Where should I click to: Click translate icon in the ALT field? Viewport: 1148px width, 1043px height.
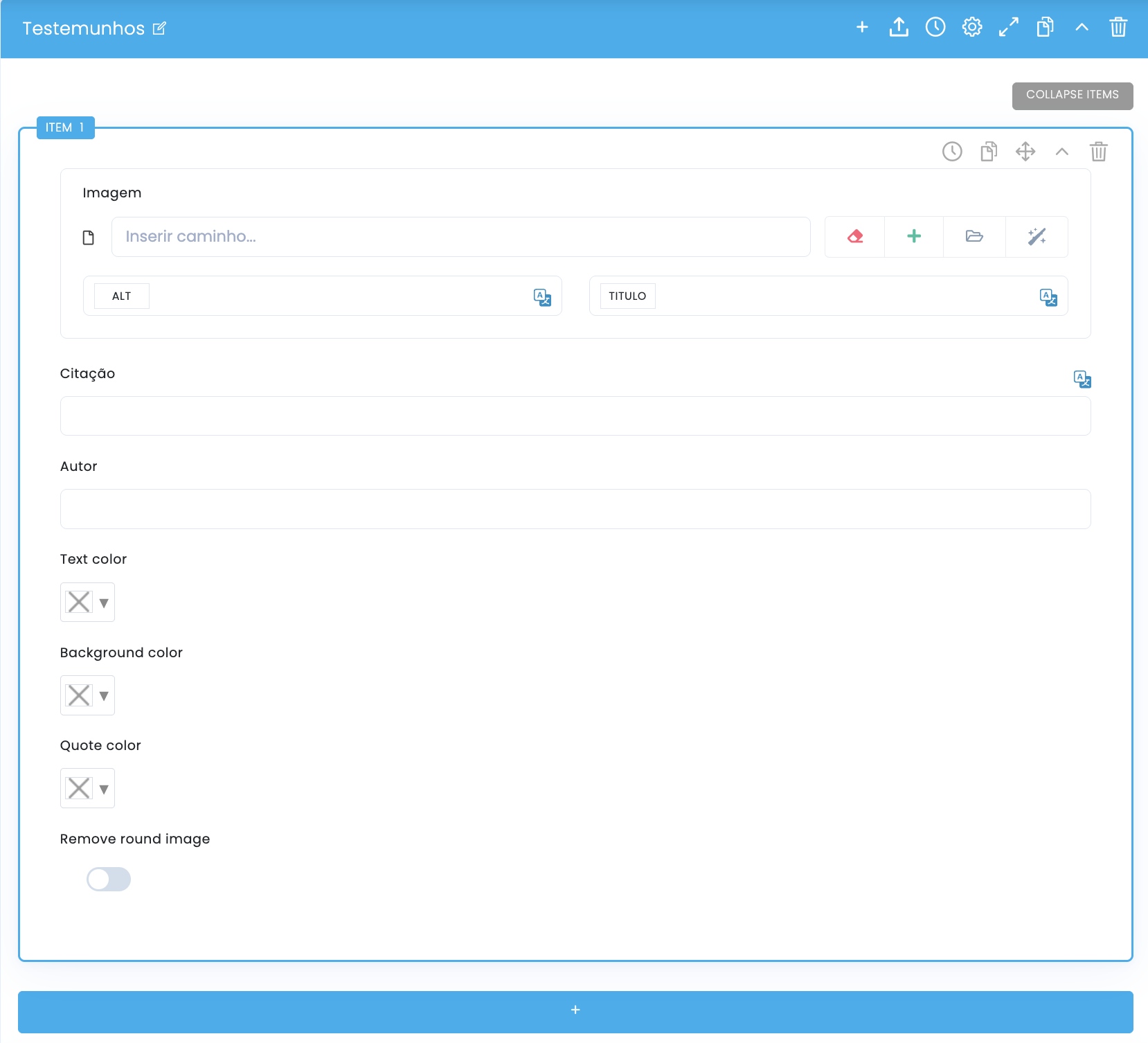click(542, 297)
